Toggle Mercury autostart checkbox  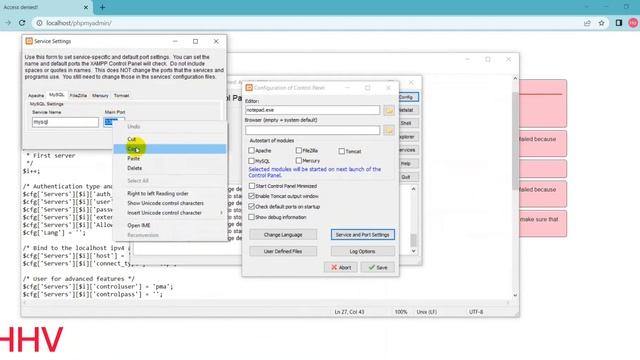pyautogui.click(x=299, y=161)
